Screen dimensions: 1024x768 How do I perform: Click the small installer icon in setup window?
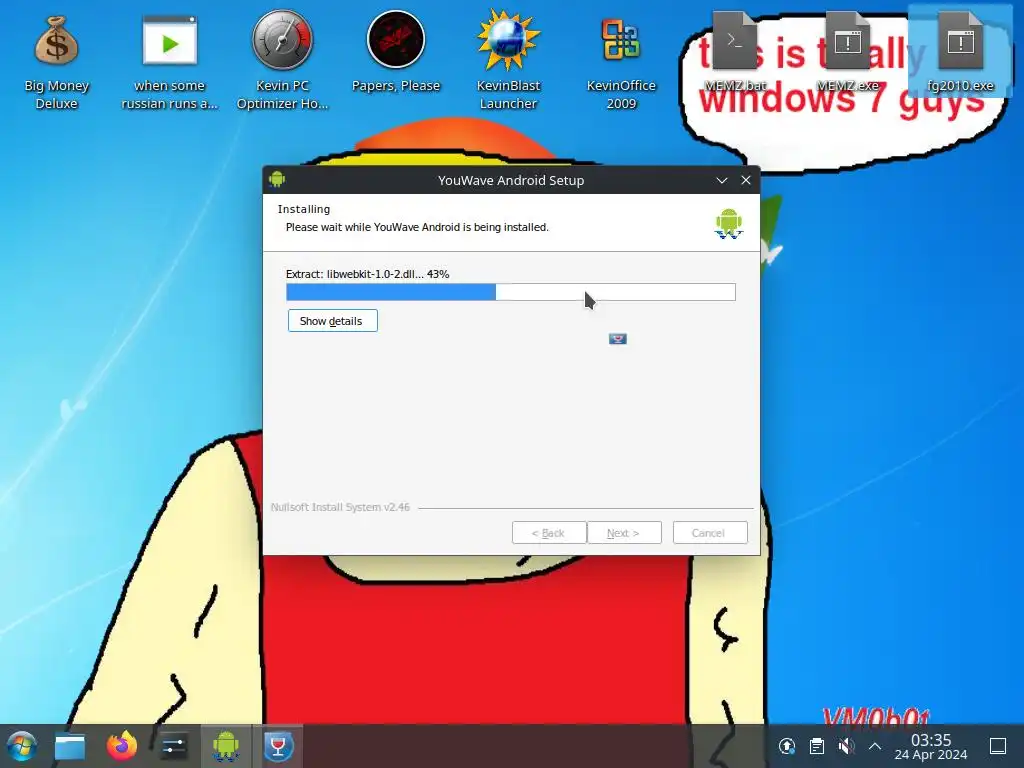click(618, 338)
